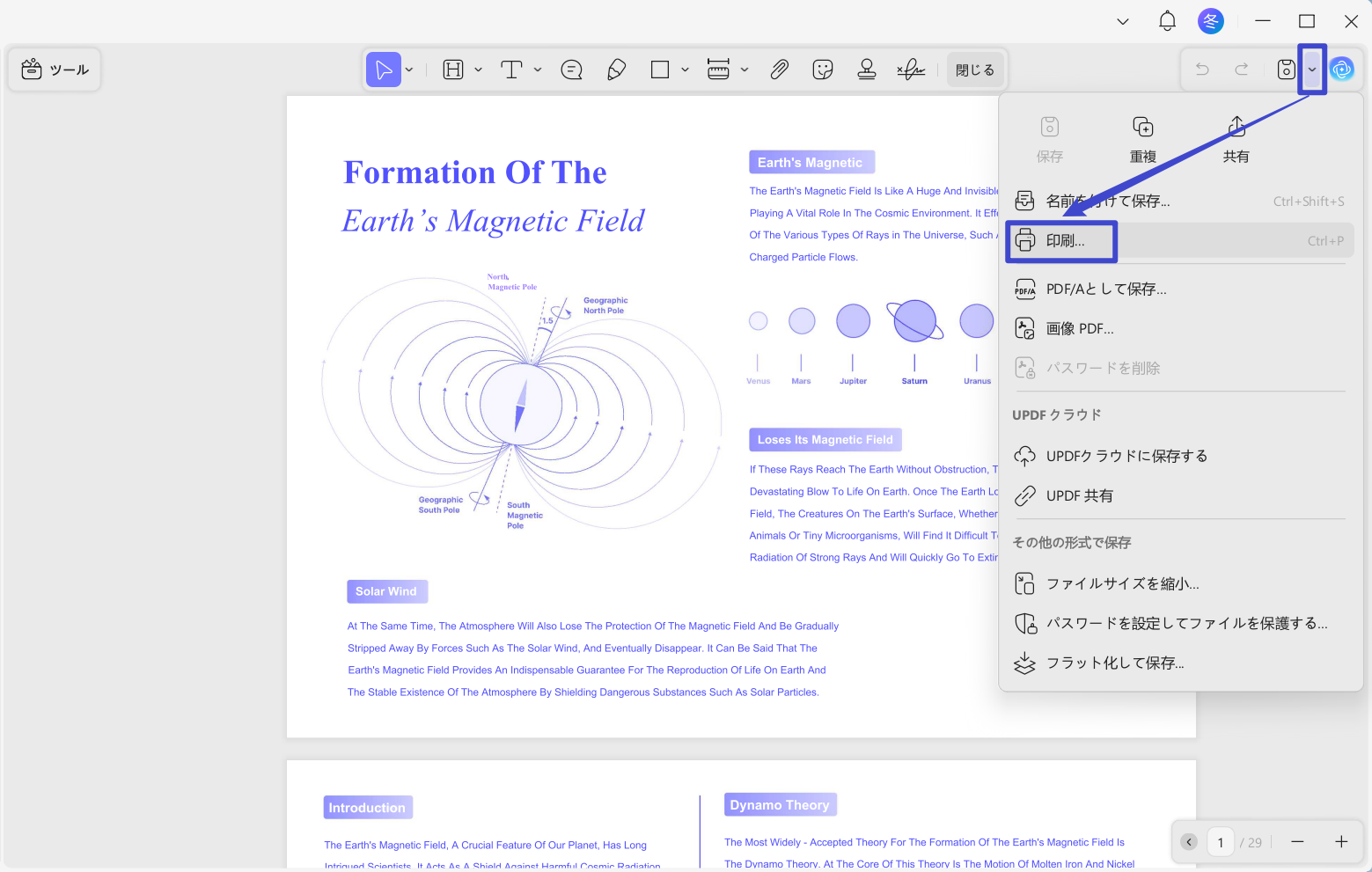Click the Dynamo Theory heading
Viewport: 1372px width, 872px height.
(x=780, y=805)
